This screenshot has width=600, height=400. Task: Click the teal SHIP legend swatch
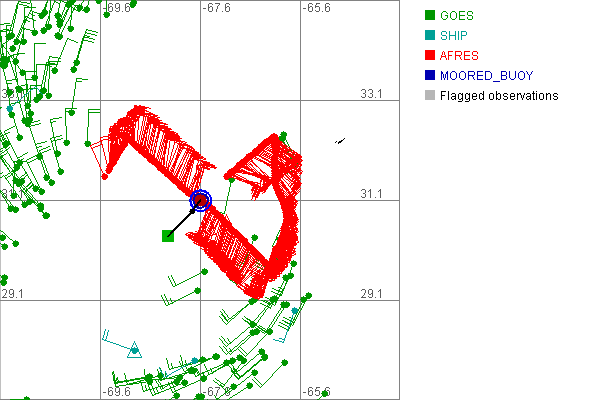(x=430, y=36)
